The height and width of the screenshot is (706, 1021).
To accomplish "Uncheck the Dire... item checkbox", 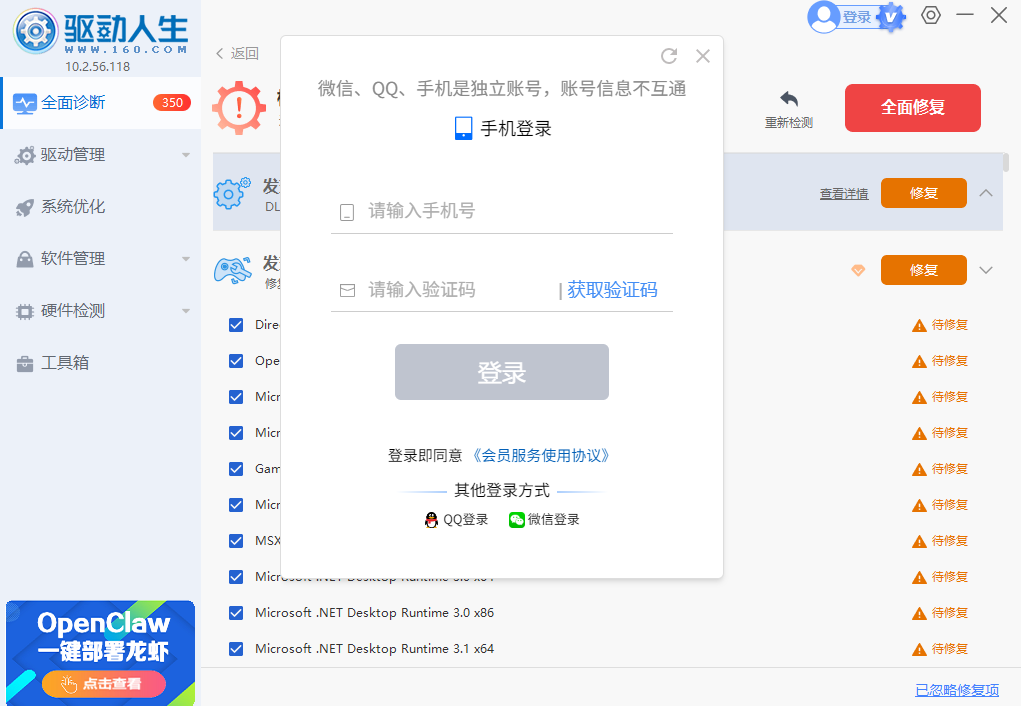I will [x=236, y=325].
